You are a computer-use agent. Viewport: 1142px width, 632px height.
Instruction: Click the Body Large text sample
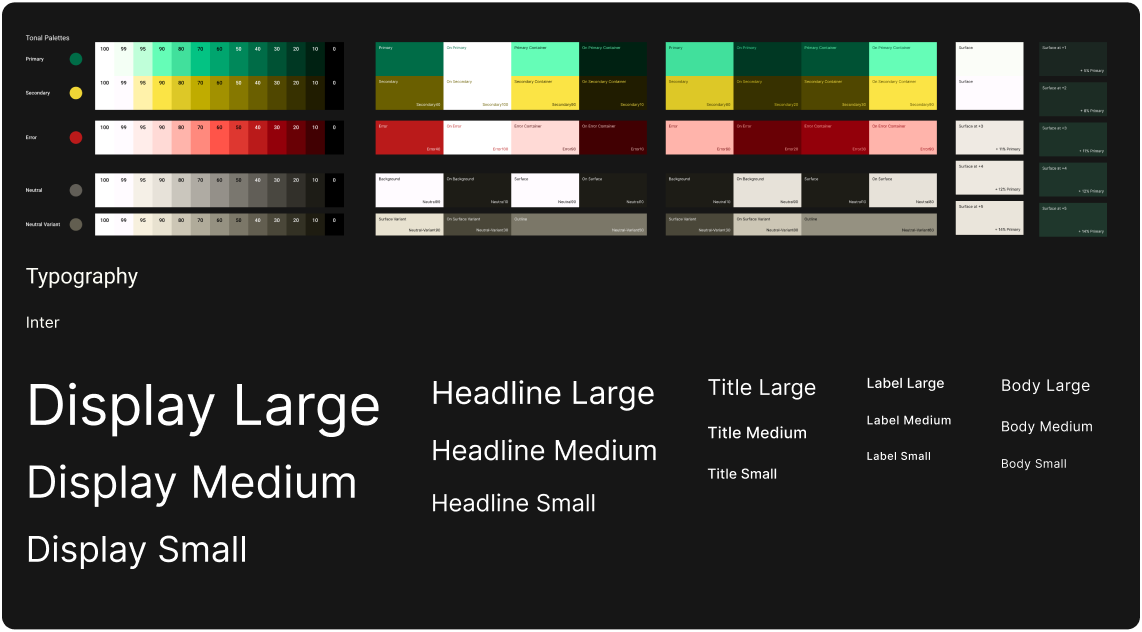1045,386
